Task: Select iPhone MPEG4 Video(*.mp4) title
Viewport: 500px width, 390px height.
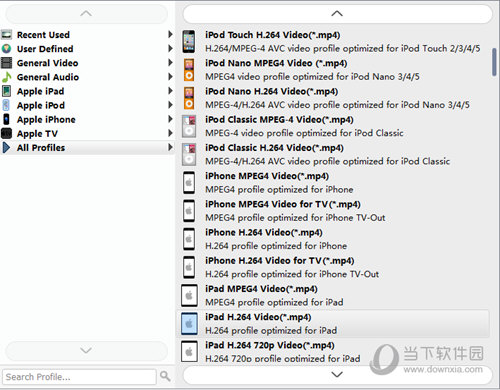Action: pos(267,176)
